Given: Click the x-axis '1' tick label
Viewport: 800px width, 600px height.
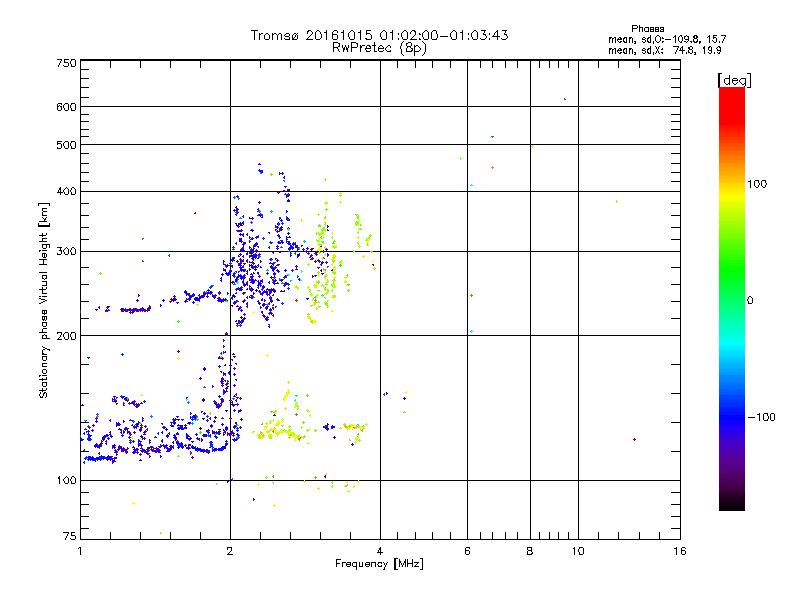Looking at the screenshot, I should point(80,551).
